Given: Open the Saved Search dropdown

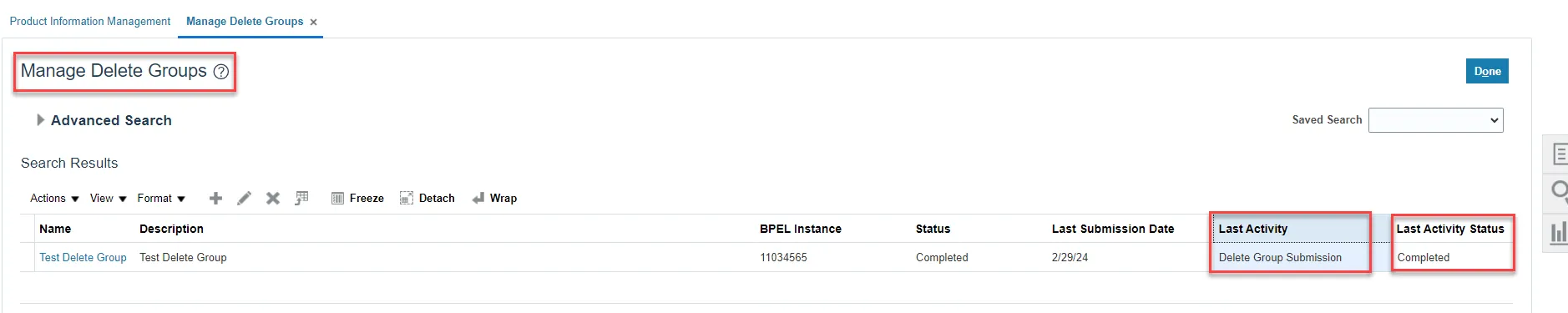Looking at the screenshot, I should [1435, 120].
